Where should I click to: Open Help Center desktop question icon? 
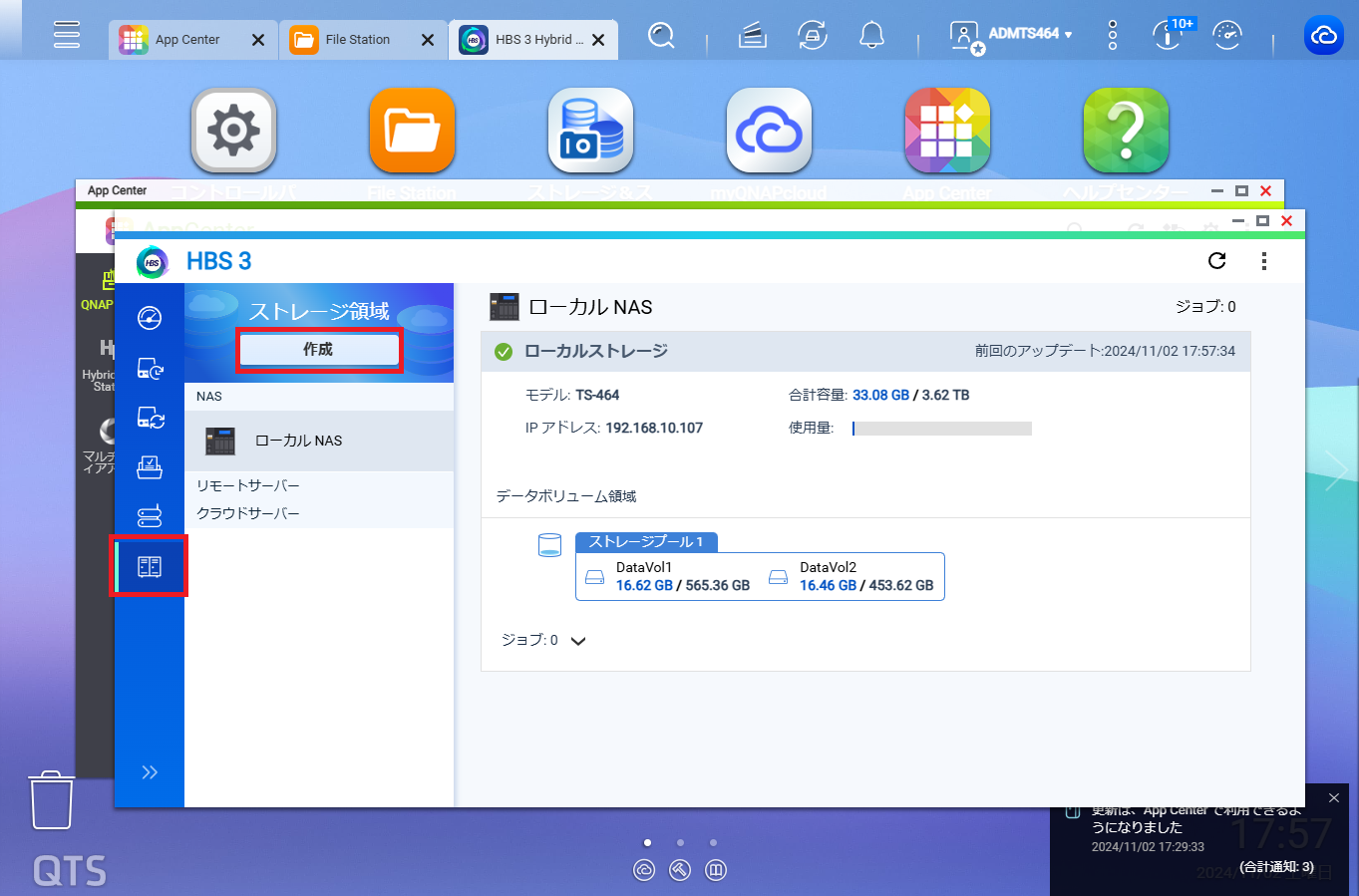click(1126, 131)
